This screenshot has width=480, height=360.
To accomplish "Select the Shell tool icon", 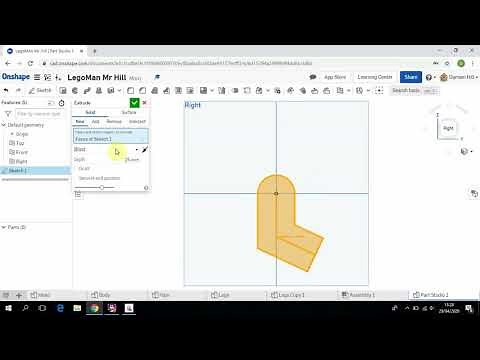I will (x=178, y=90).
